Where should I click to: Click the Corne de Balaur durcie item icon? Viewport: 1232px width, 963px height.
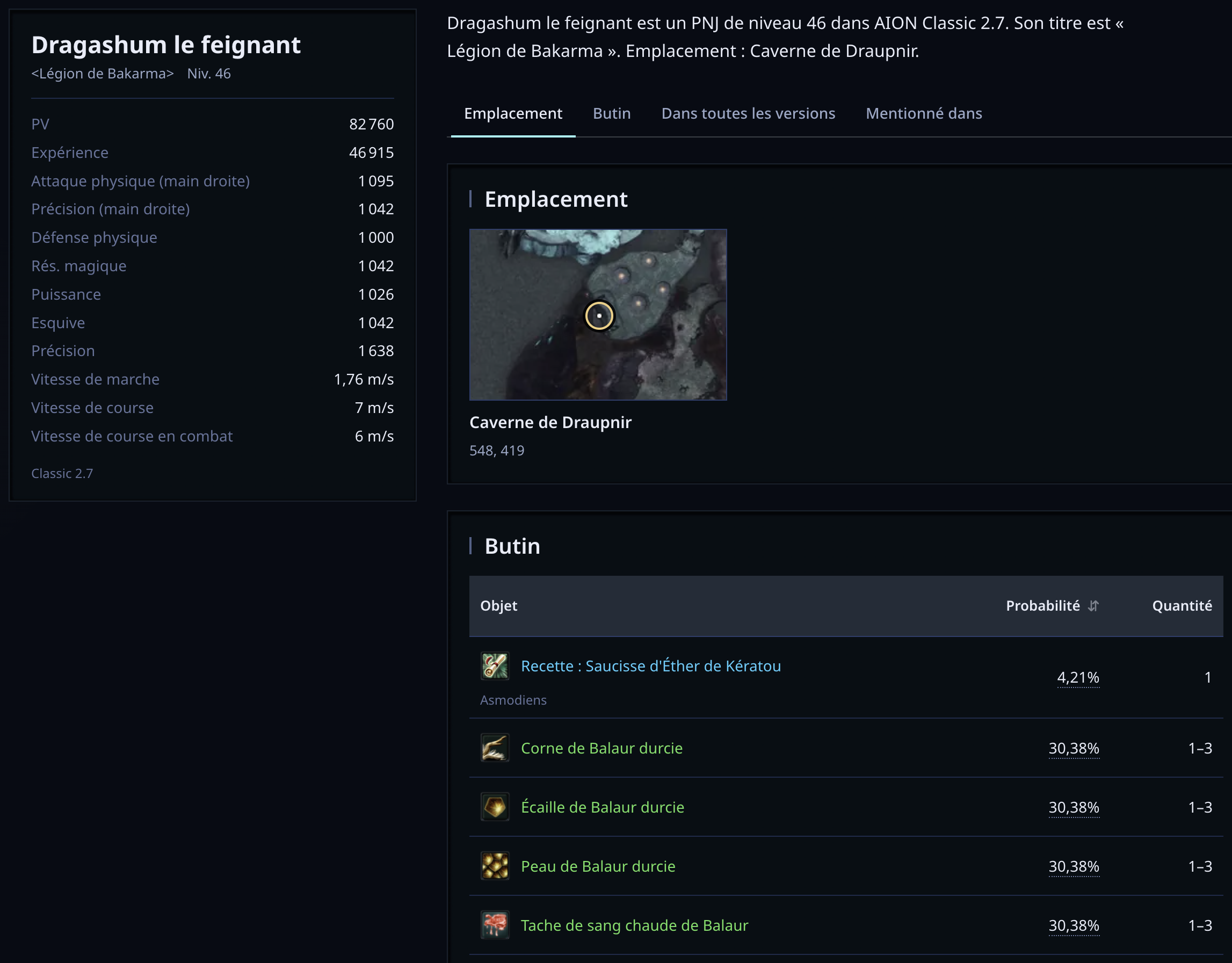tap(495, 748)
